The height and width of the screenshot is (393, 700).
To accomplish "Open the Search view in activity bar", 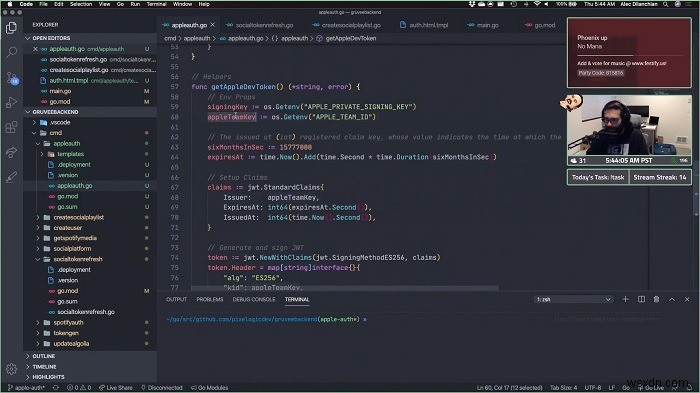I will coord(12,52).
